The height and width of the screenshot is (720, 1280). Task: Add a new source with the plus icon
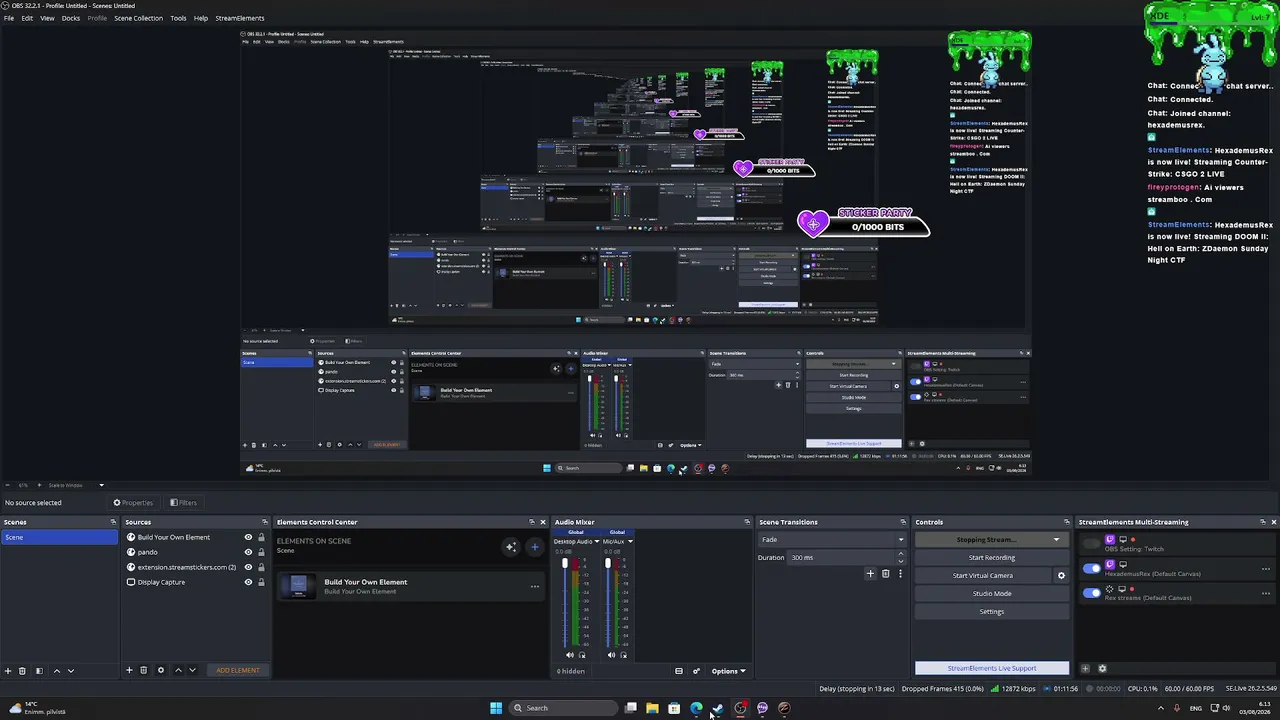(x=129, y=670)
